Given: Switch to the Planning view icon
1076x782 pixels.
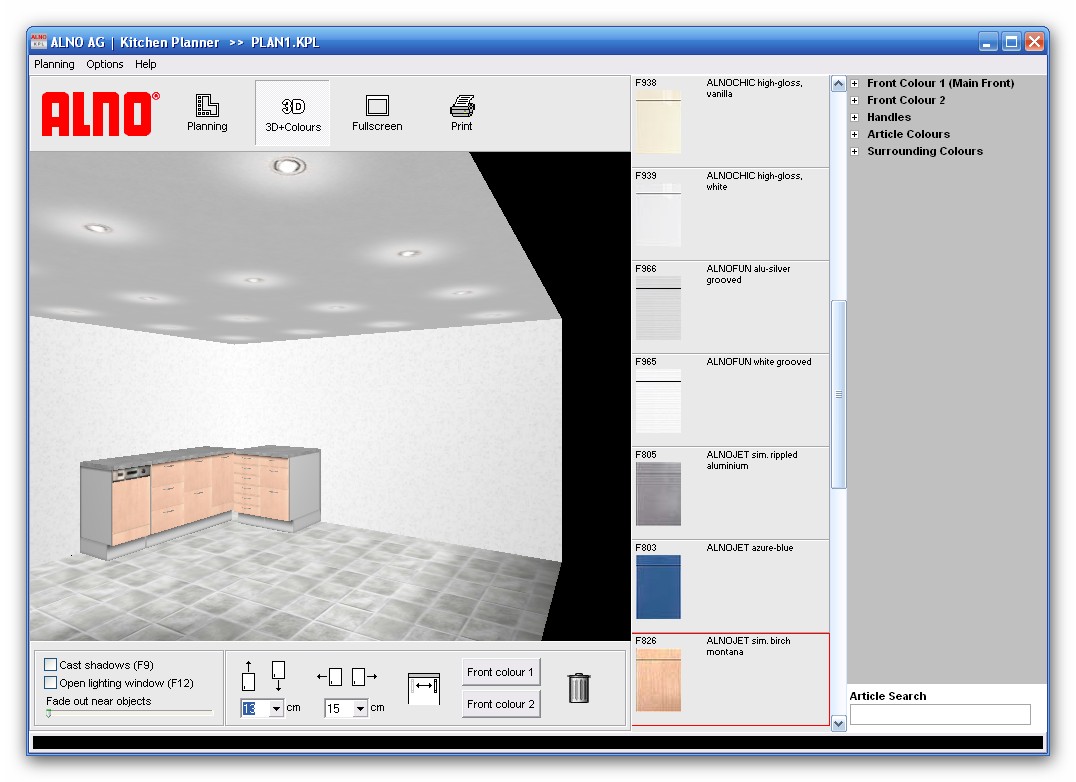Looking at the screenshot, I should coord(207,113).
